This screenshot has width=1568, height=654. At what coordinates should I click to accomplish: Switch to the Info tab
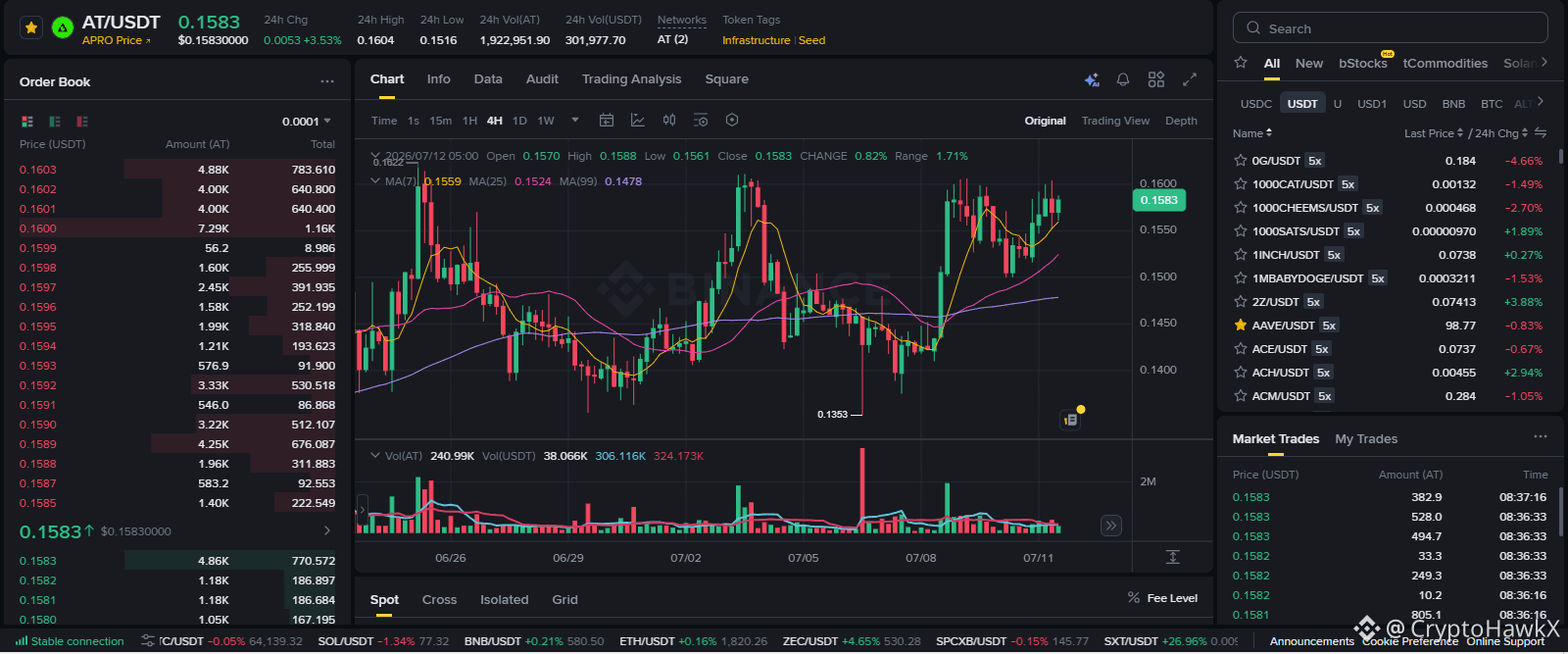[439, 79]
